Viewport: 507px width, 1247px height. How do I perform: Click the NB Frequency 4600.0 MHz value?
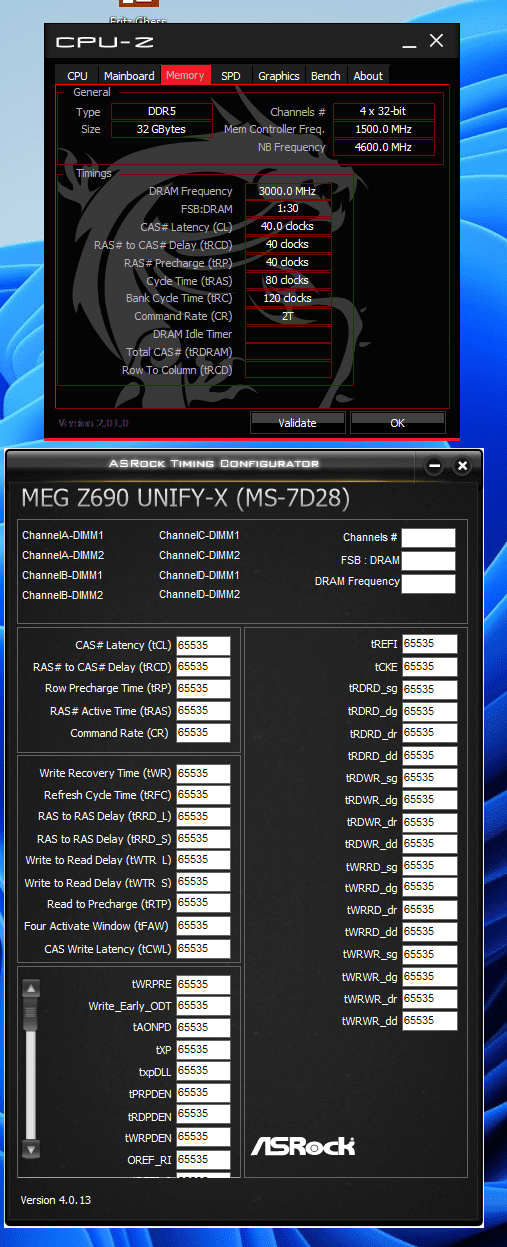[384, 148]
